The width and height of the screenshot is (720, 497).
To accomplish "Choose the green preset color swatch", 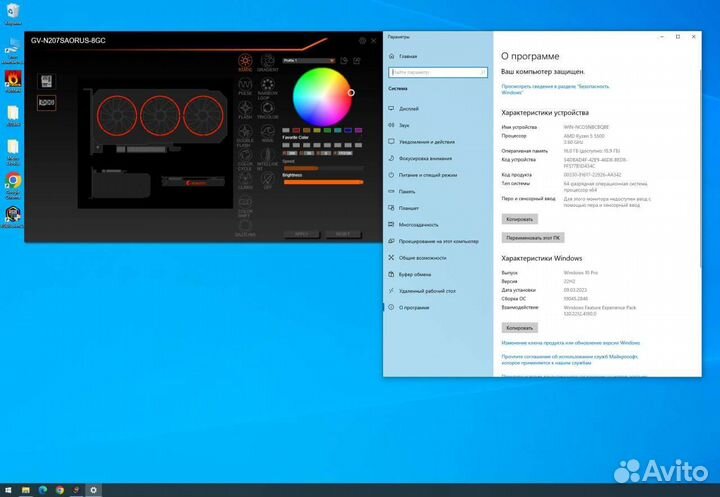I will point(327,130).
